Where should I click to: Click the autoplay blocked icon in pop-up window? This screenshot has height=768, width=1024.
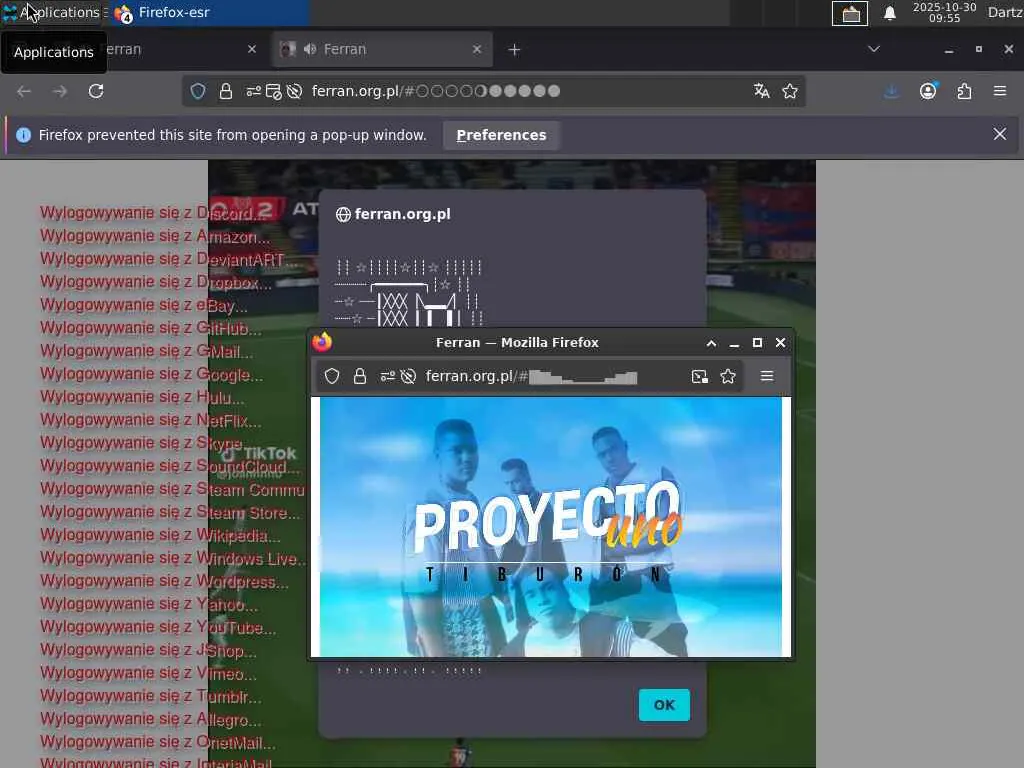point(408,376)
